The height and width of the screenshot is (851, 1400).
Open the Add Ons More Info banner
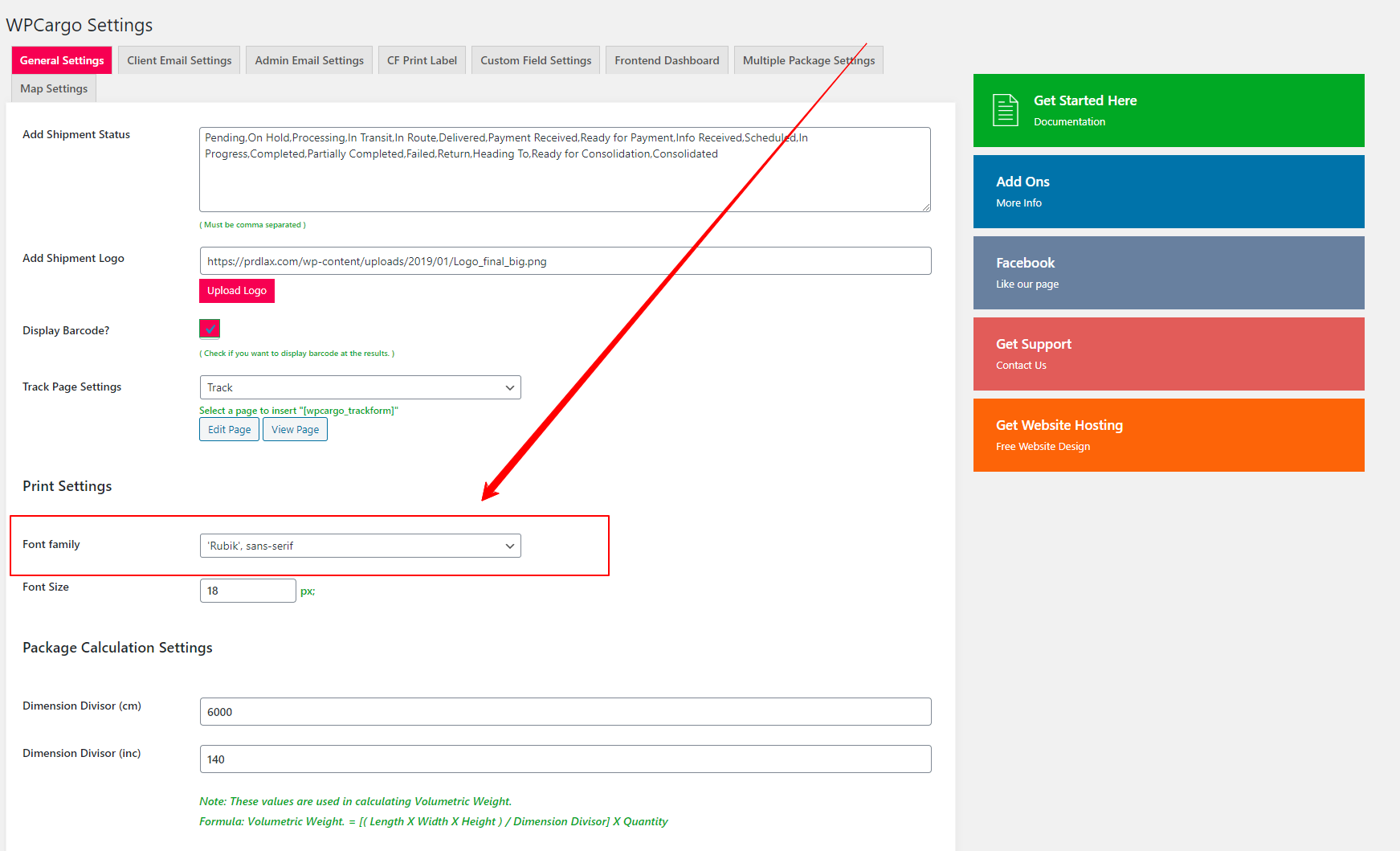tap(1168, 191)
